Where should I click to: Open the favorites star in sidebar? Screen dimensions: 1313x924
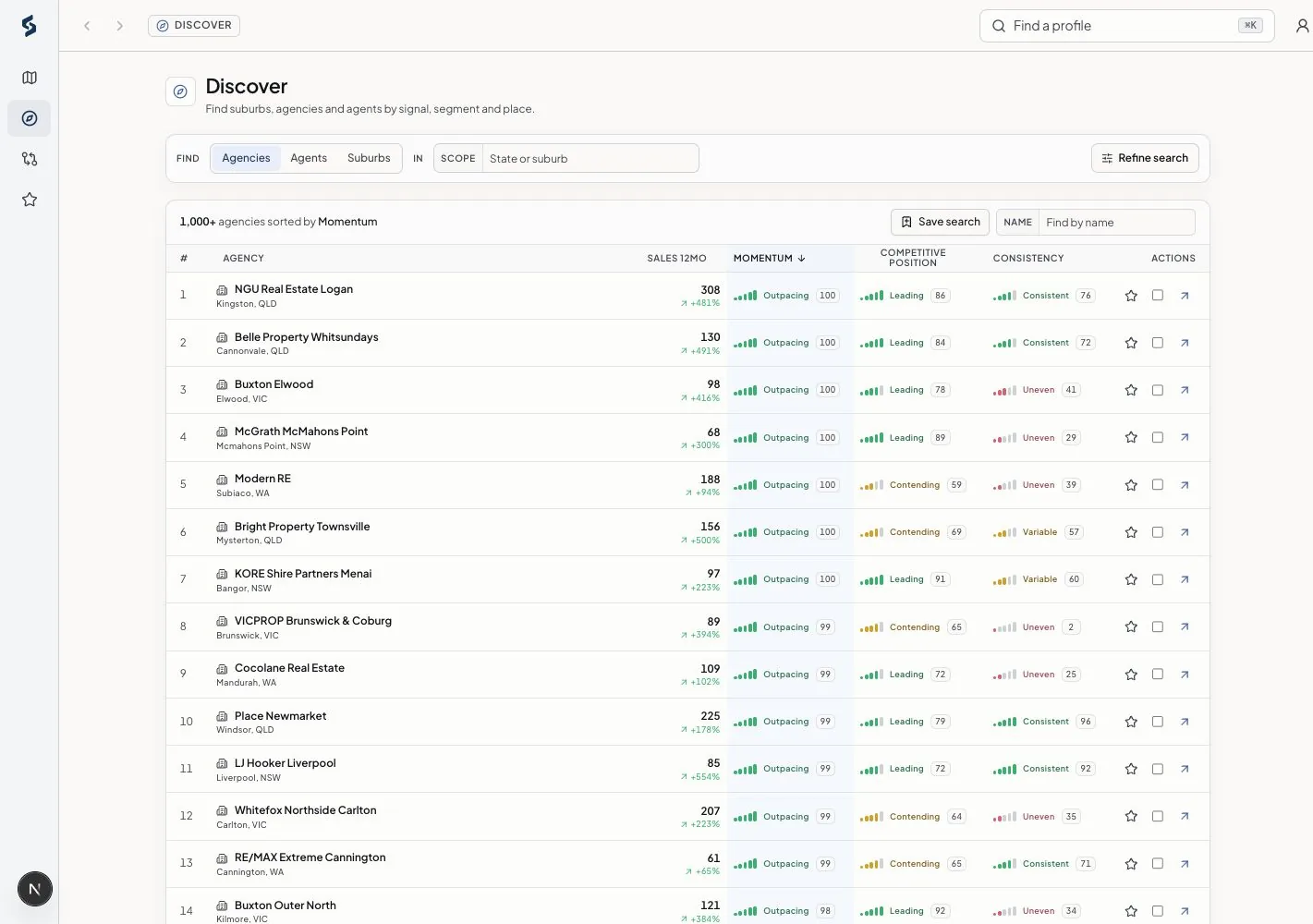30,200
